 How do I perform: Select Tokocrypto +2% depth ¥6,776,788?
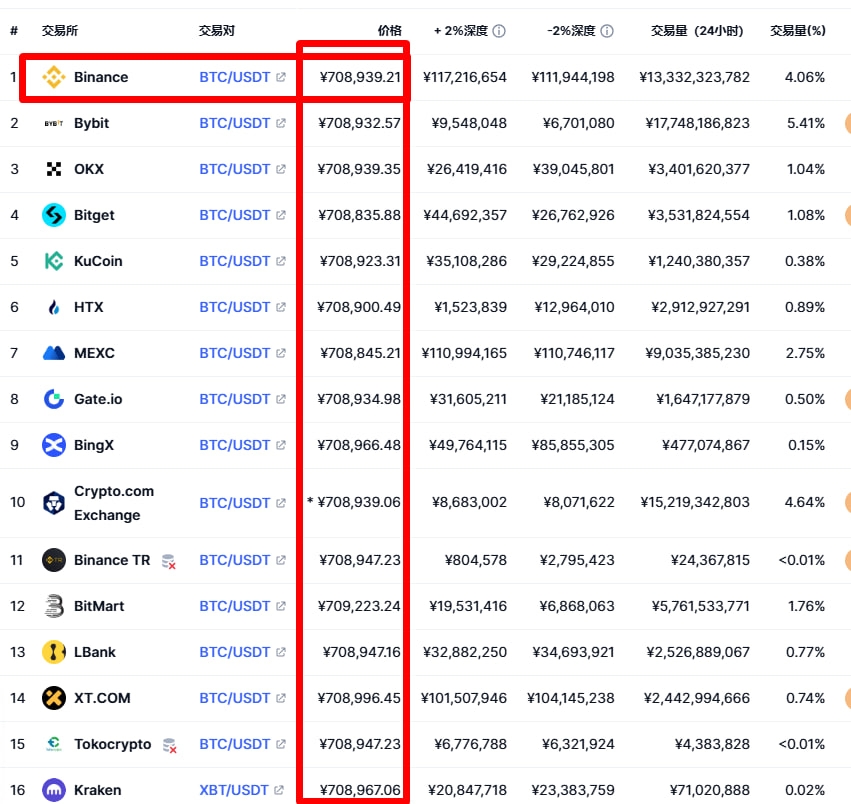pyautogui.click(x=470, y=744)
